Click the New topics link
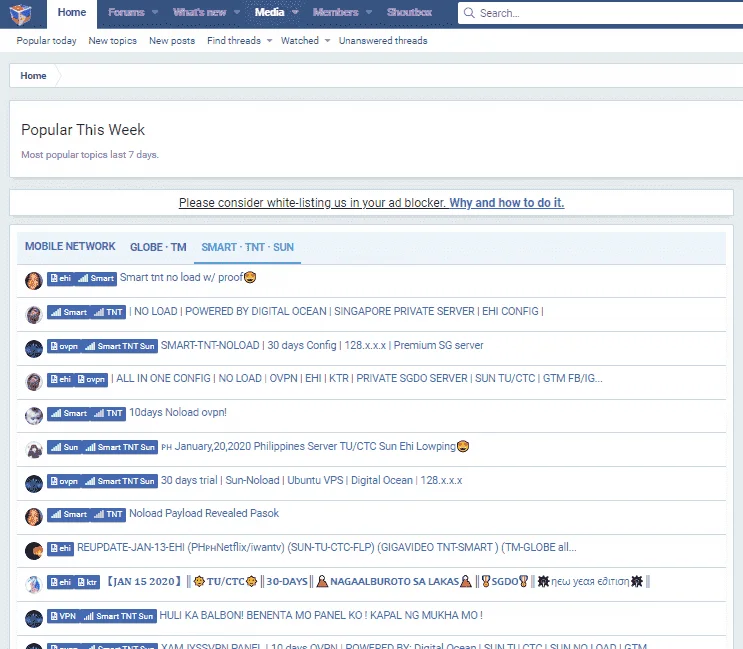 (112, 41)
